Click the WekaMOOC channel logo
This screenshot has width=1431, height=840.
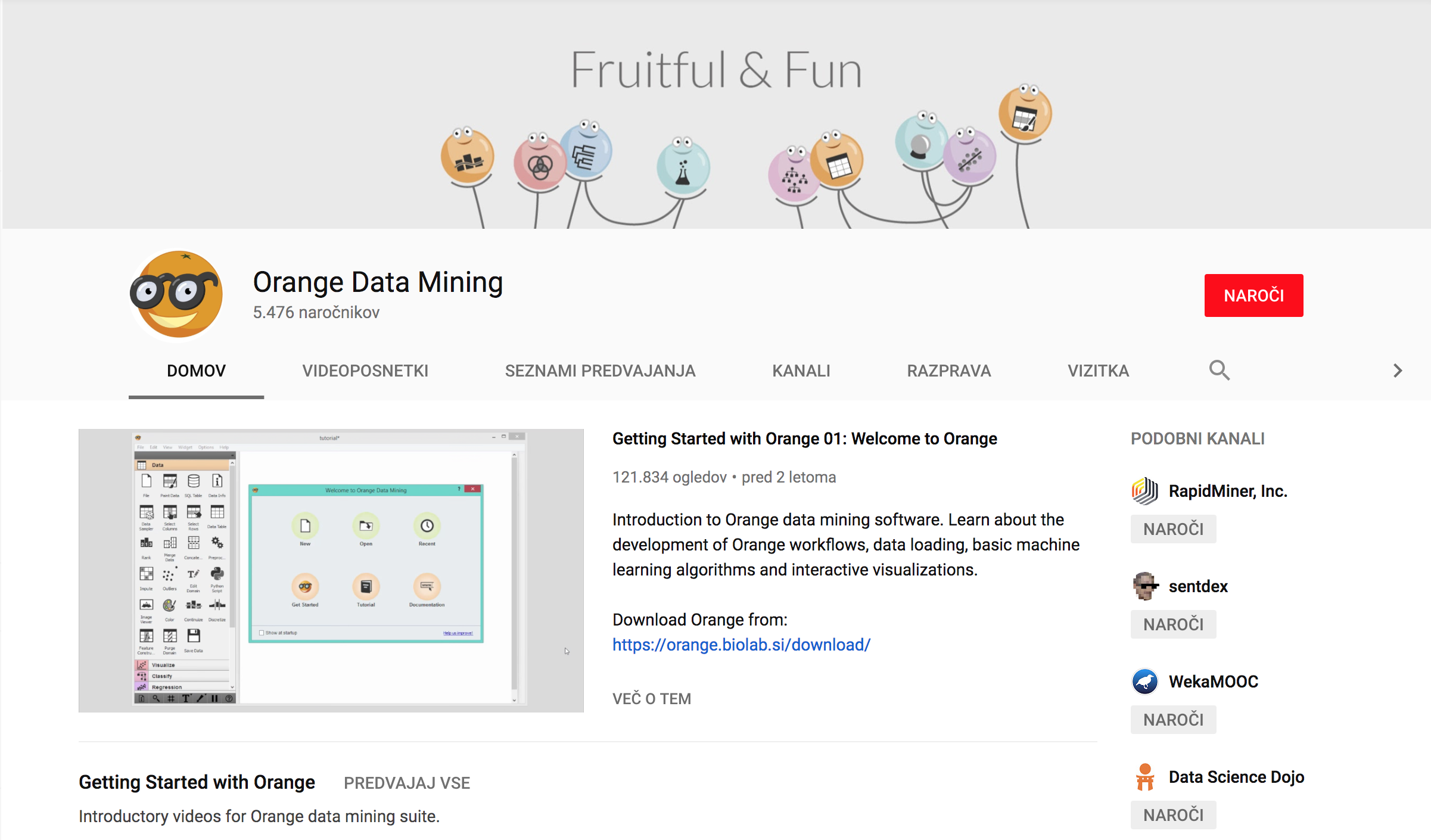[x=1145, y=682]
